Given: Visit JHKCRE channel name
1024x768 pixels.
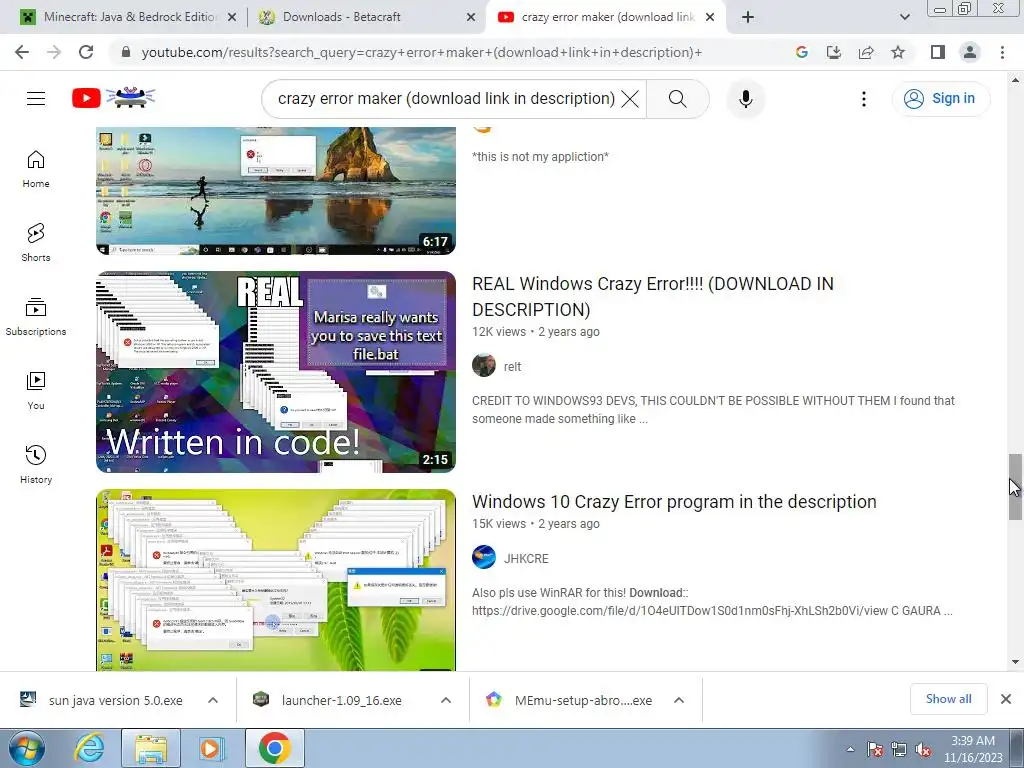Looking at the screenshot, I should 526,558.
